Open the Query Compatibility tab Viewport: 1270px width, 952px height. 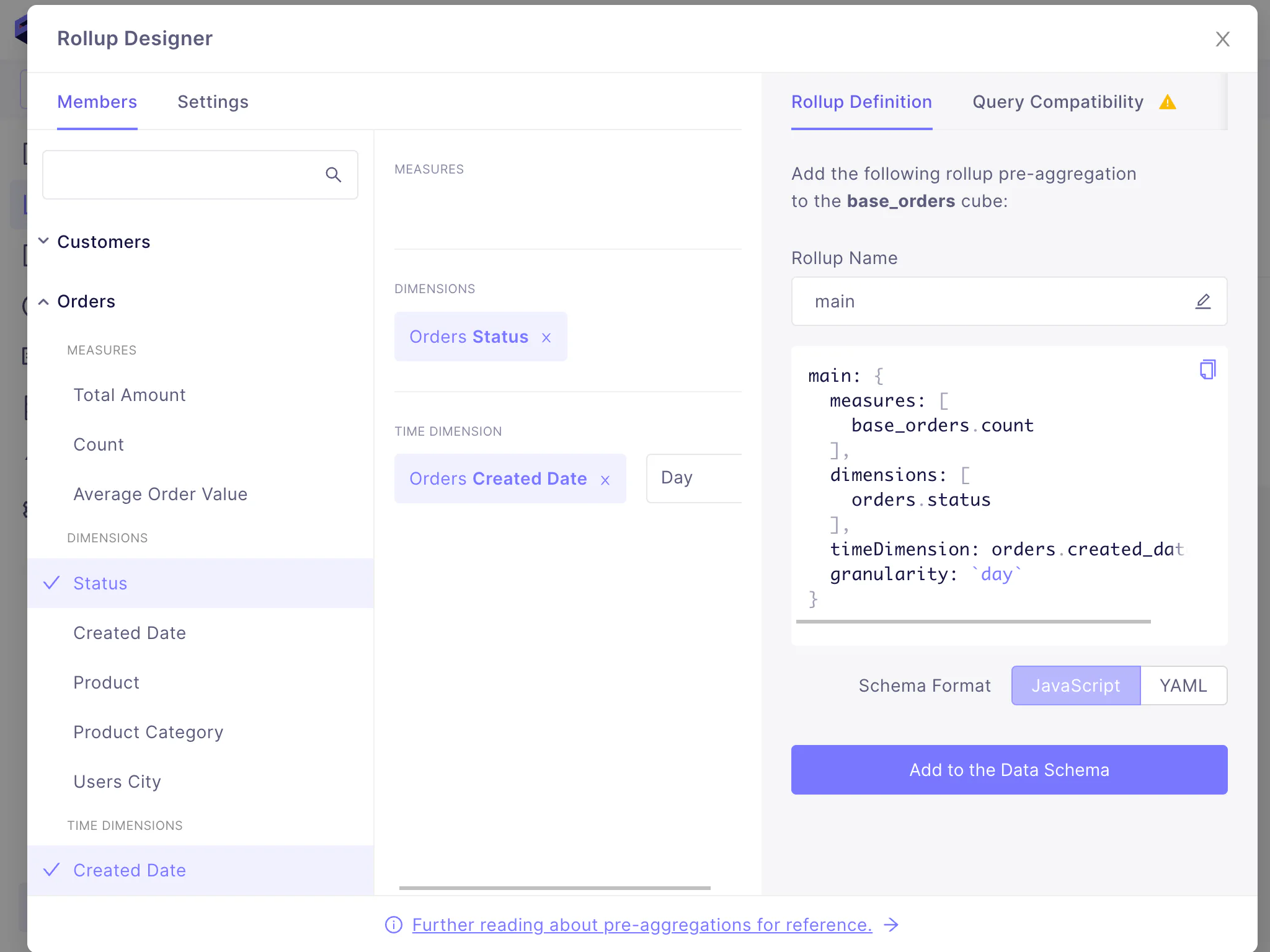[x=1057, y=102]
